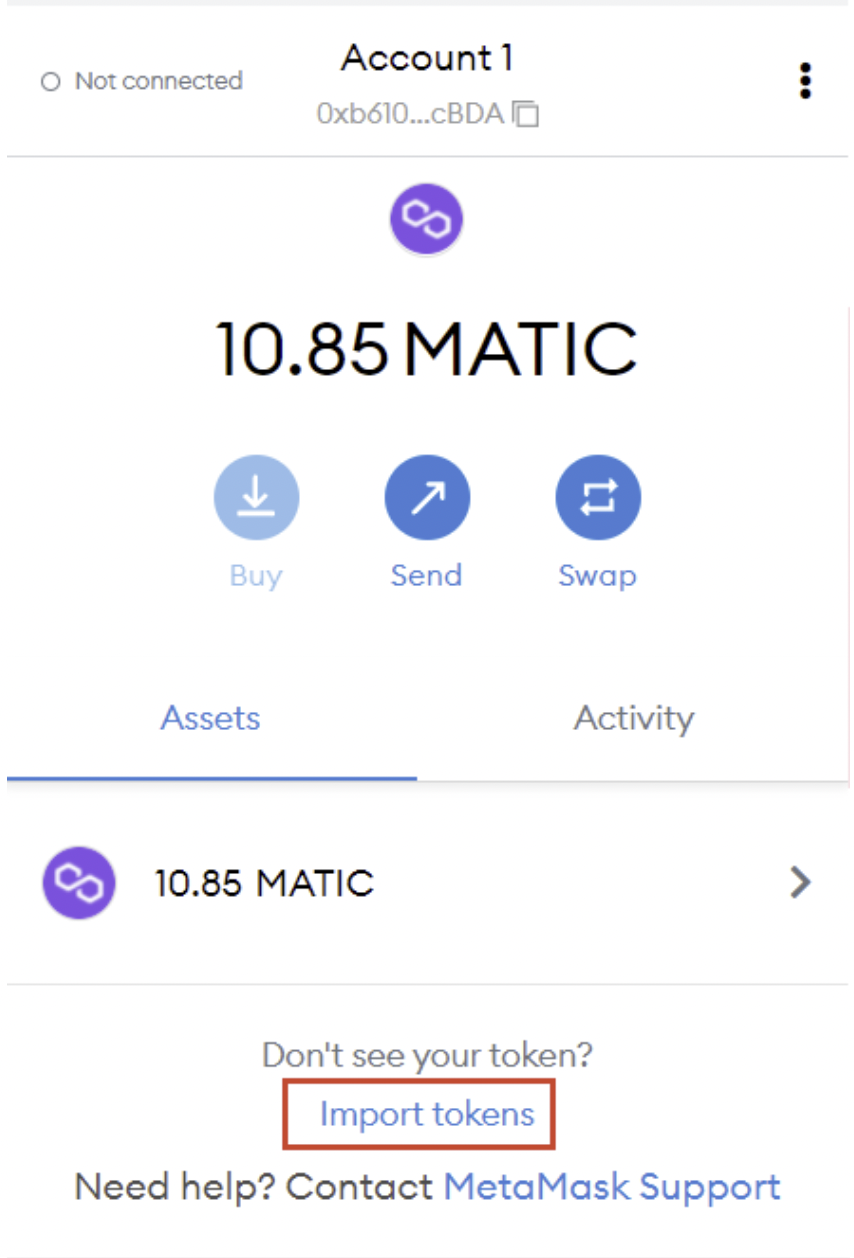
Task: Click the Swap label
Action: pos(598,576)
